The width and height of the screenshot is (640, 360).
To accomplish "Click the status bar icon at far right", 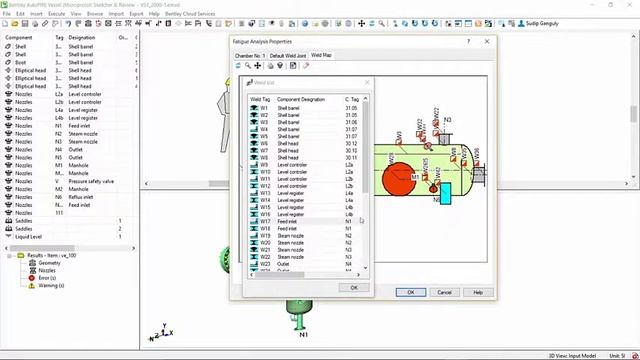I will click(635, 356).
